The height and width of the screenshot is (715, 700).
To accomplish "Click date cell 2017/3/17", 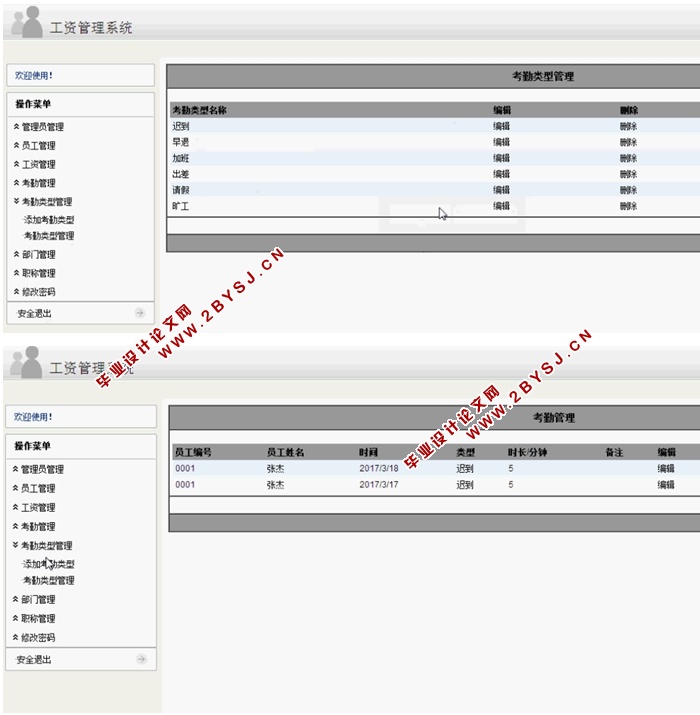I will click(379, 484).
